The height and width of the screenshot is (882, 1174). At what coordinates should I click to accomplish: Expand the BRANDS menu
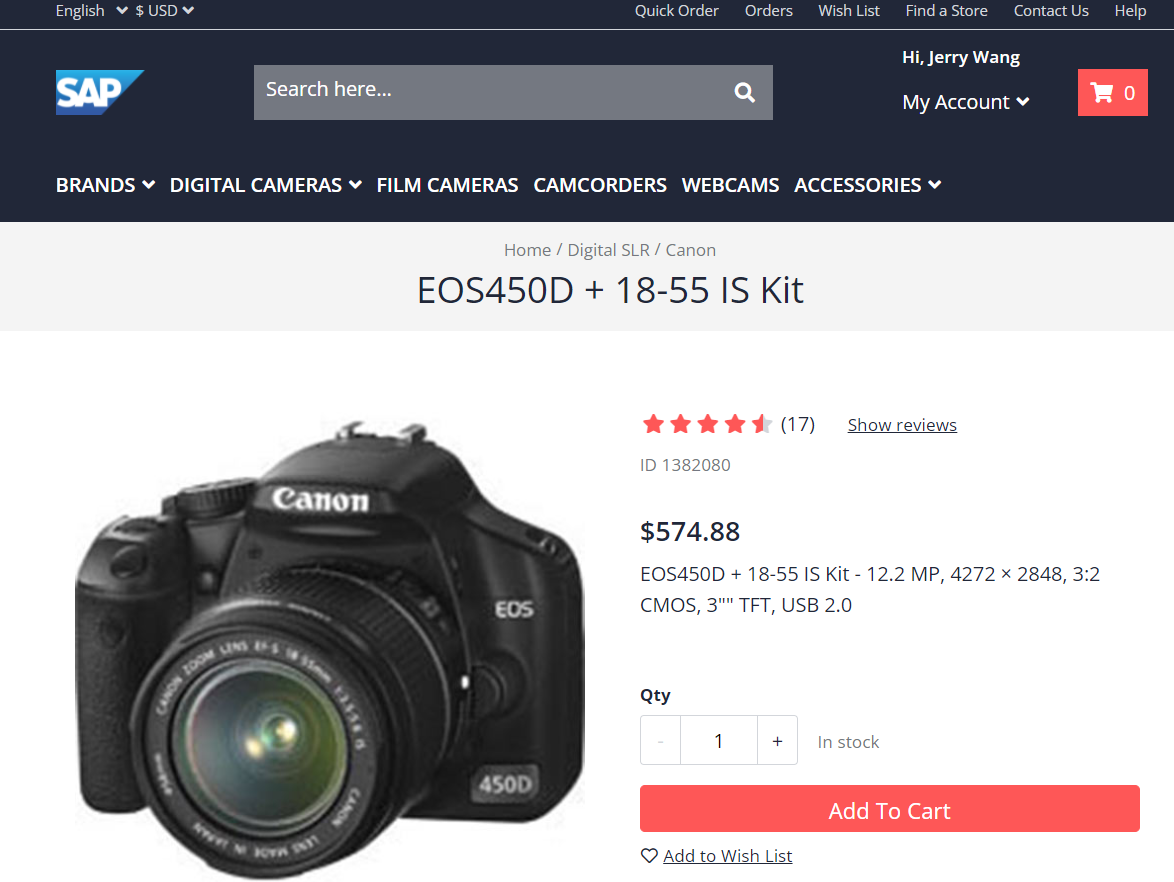pos(106,185)
